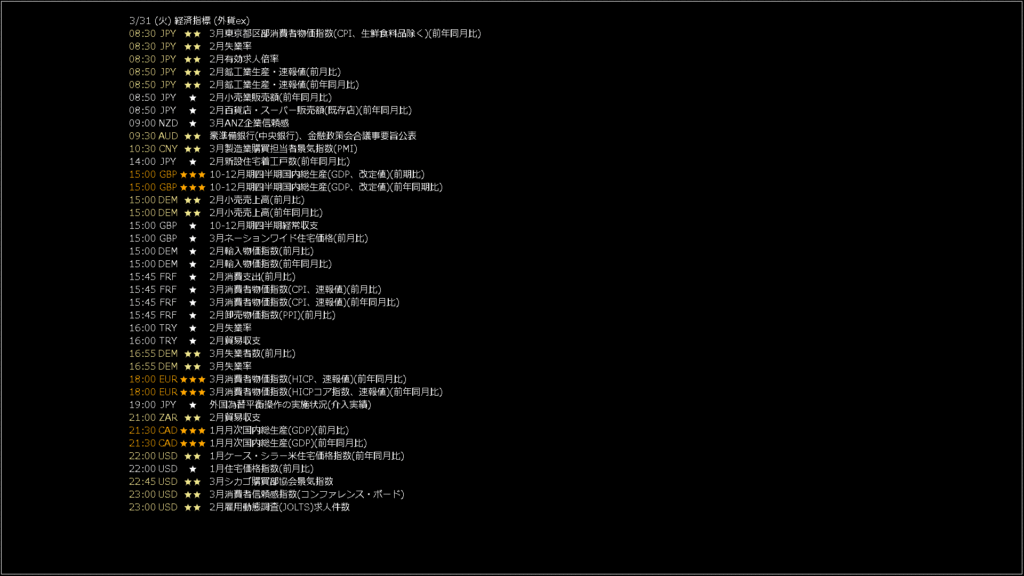This screenshot has height=576, width=1024.
Task: Click the single star beside 09:00 NZD
Action: pyautogui.click(x=193, y=123)
